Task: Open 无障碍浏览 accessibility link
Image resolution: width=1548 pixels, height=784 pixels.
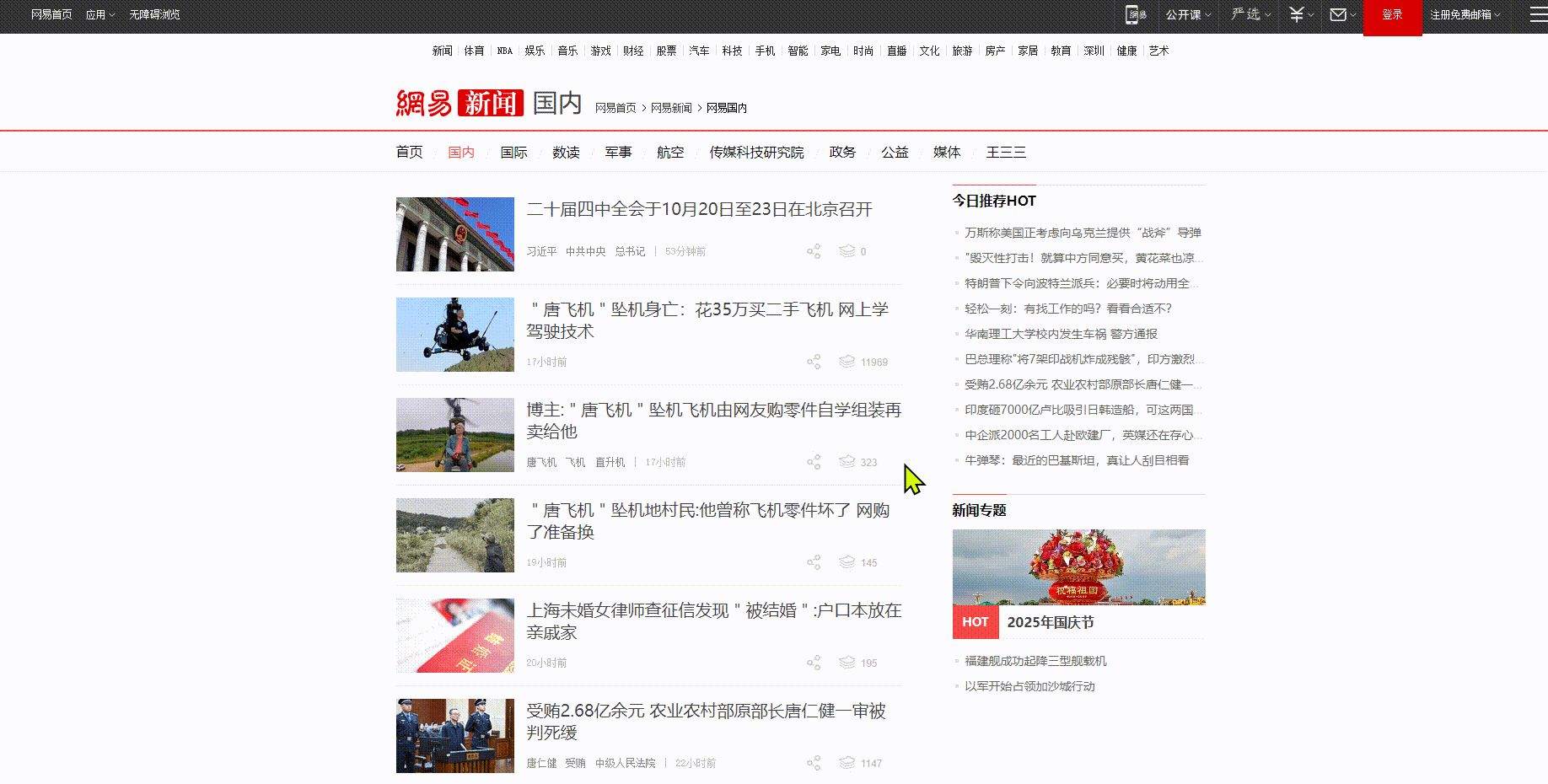Action: point(154,14)
